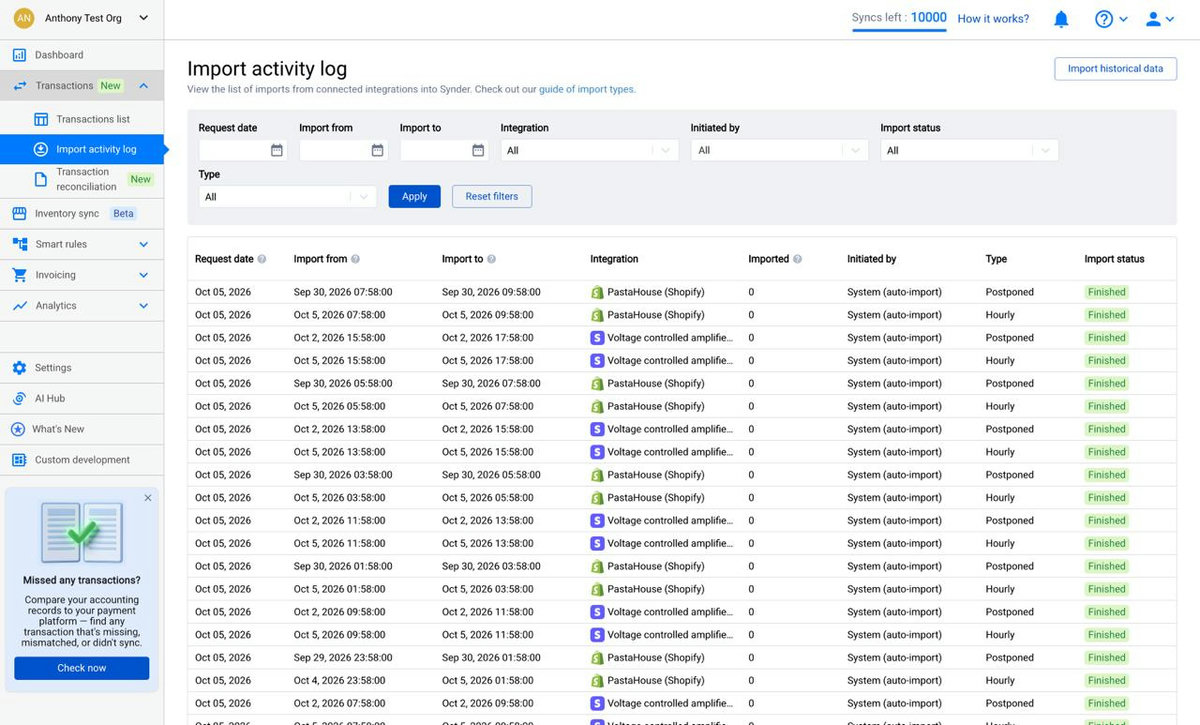Viewport: 1200px width, 725px height.
Task: Open the How it works? link
Action: coord(993,19)
